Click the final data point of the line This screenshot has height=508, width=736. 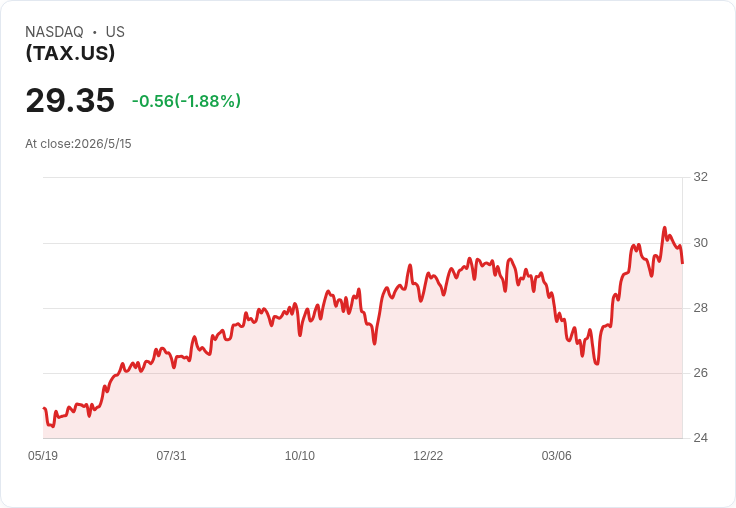click(682, 263)
